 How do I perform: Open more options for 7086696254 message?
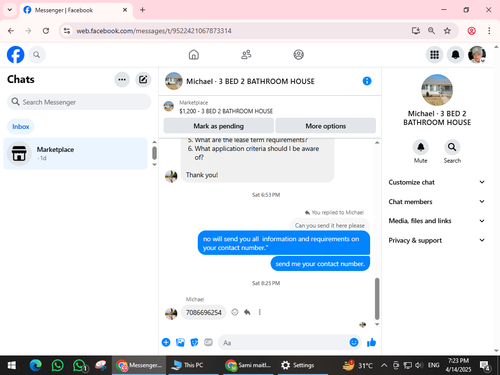tap(259, 312)
